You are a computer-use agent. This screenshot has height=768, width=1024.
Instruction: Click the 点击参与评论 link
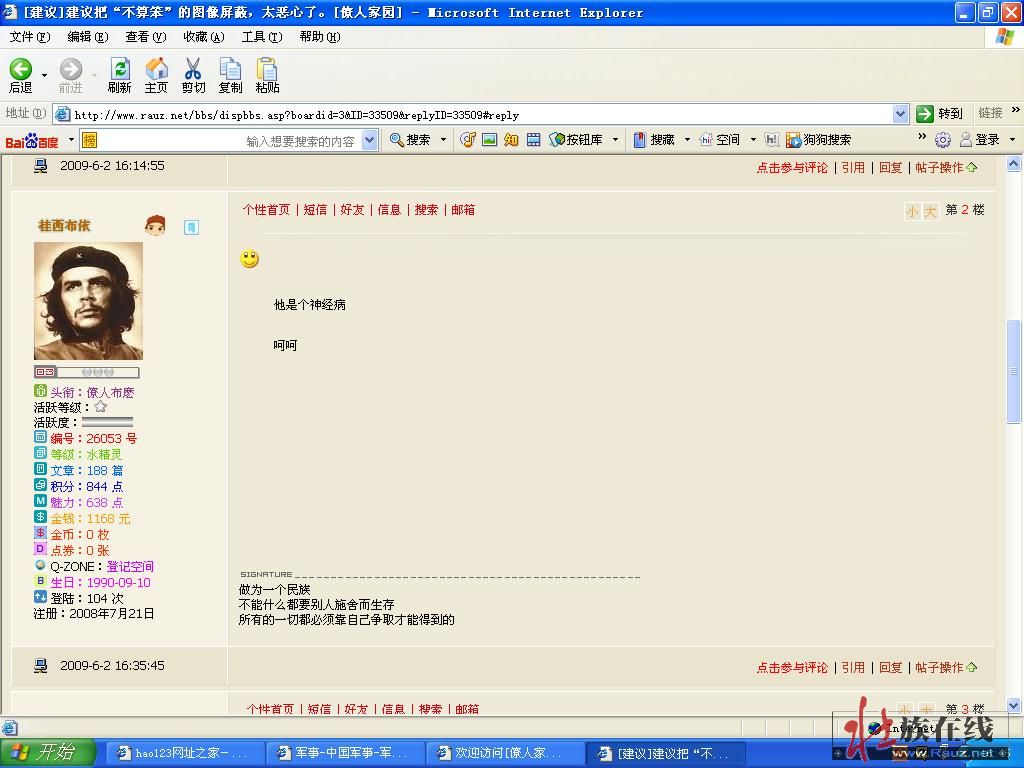tap(792, 167)
